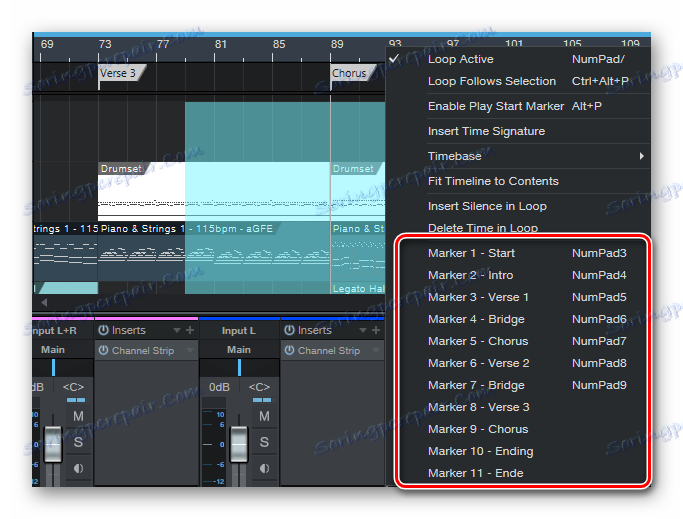The width and height of the screenshot is (683, 519).
Task: Open Inserts dropdown arrow on Input L+R channel
Action: pos(177,330)
